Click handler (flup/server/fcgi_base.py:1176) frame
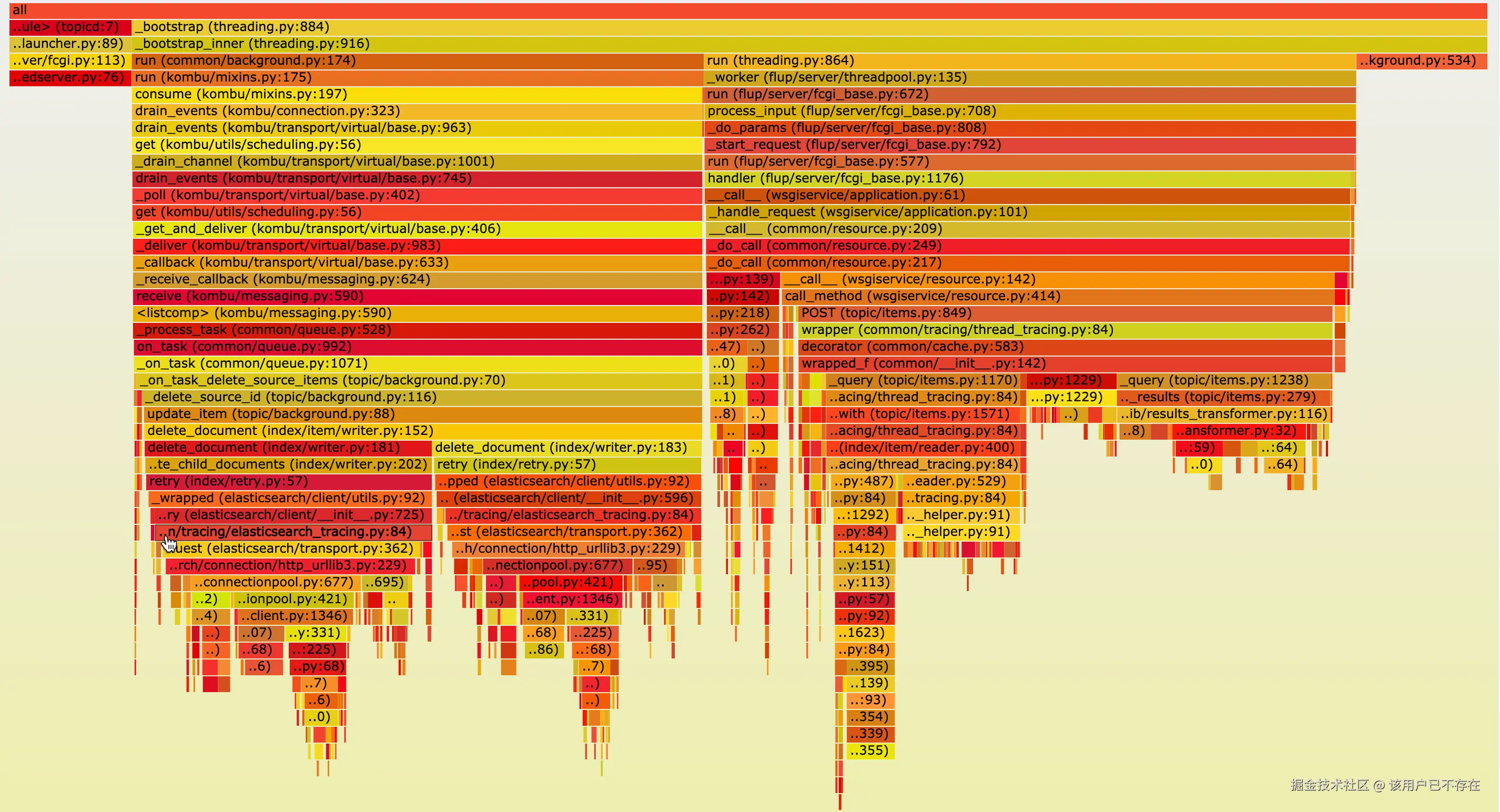 click(1029, 178)
